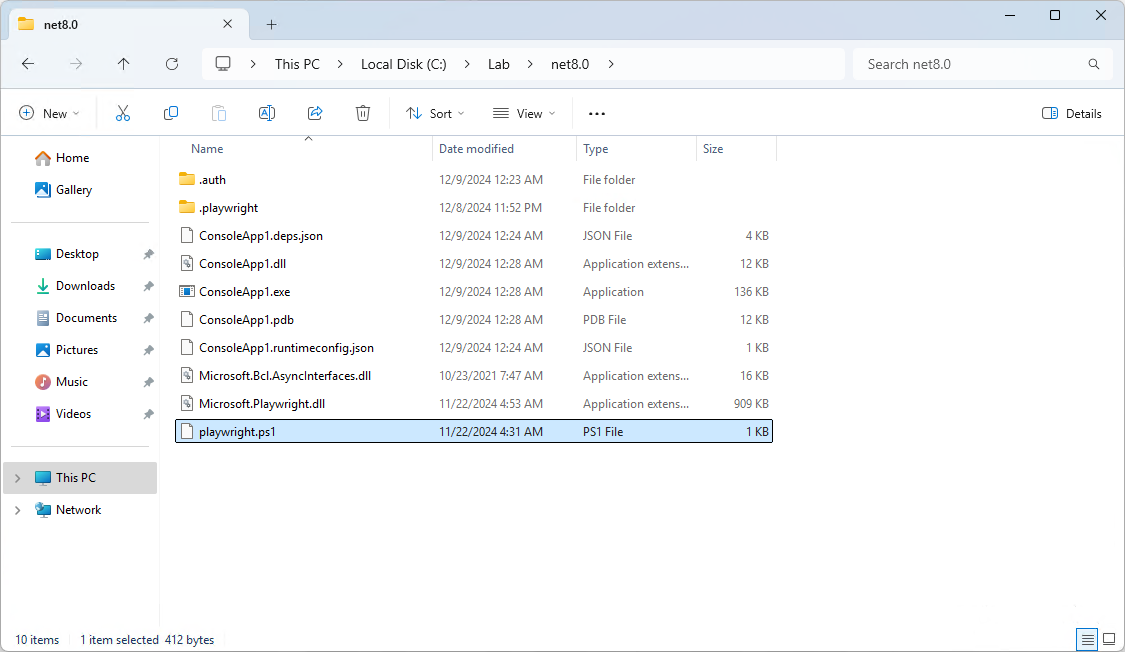Expand chevron after net8.0 in address bar
Image resolution: width=1125 pixels, height=652 pixels.
click(x=611, y=64)
